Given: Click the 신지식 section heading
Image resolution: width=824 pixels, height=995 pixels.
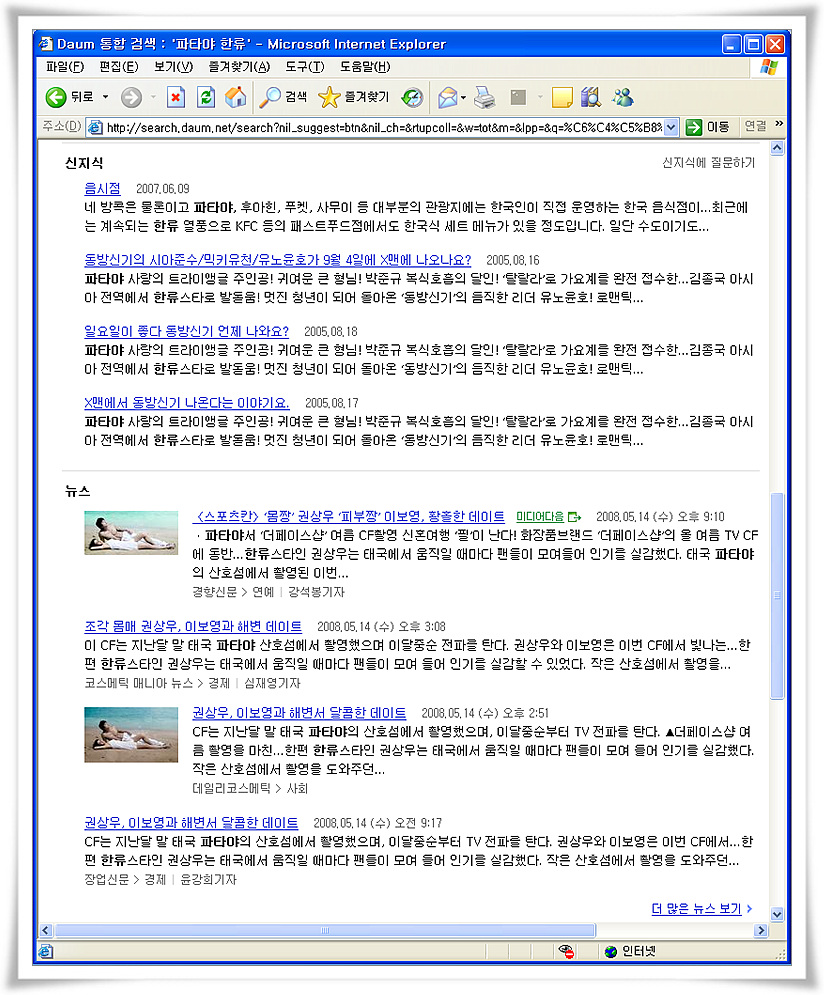Looking at the screenshot, I should pyautogui.click(x=84, y=163).
